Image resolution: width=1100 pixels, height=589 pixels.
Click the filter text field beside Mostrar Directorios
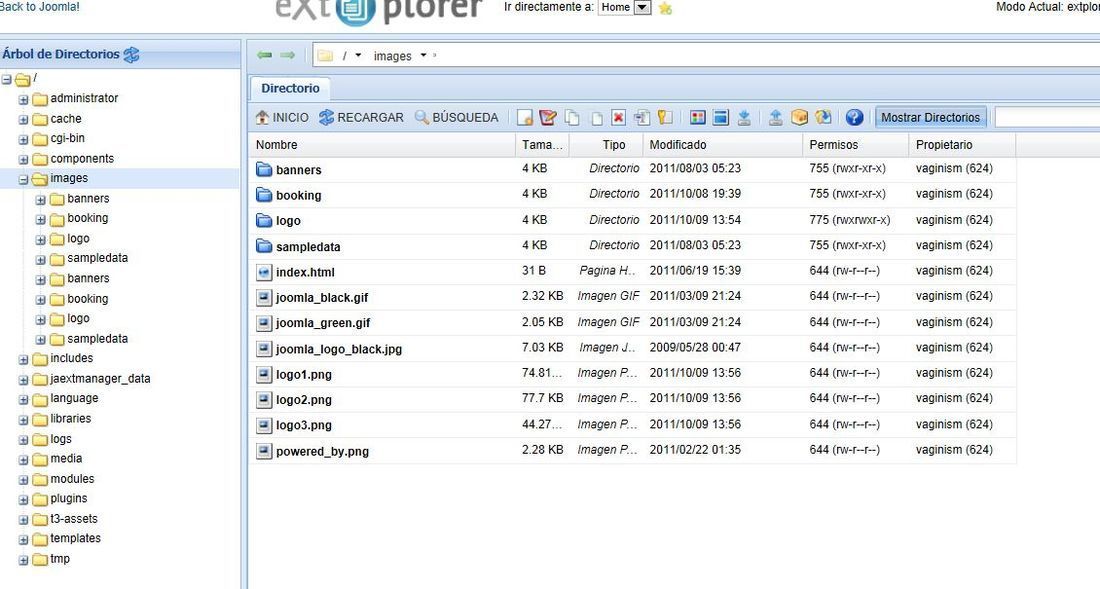pyautogui.click(x=1047, y=117)
